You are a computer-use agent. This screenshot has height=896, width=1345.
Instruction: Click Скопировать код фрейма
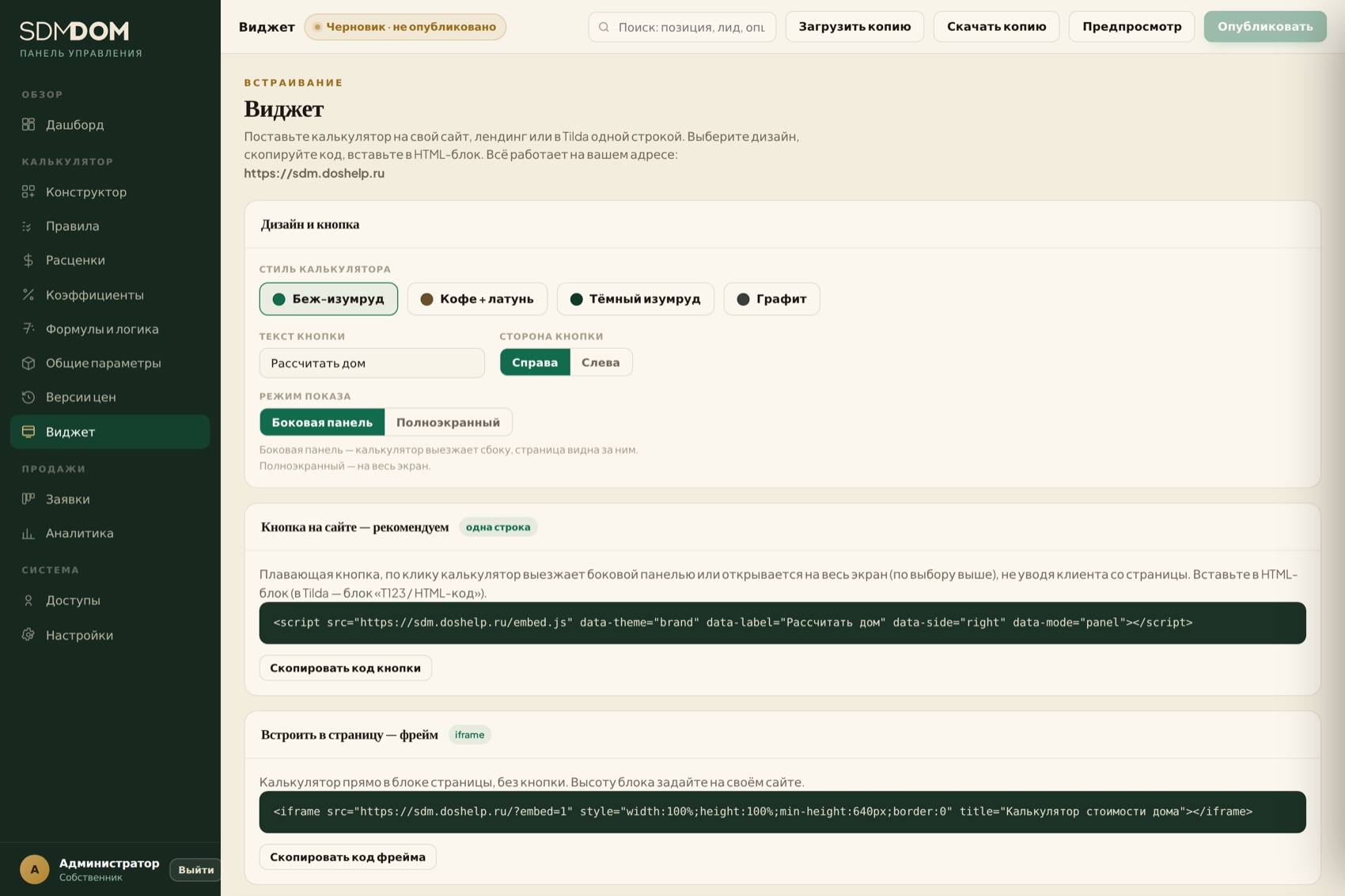347,856
